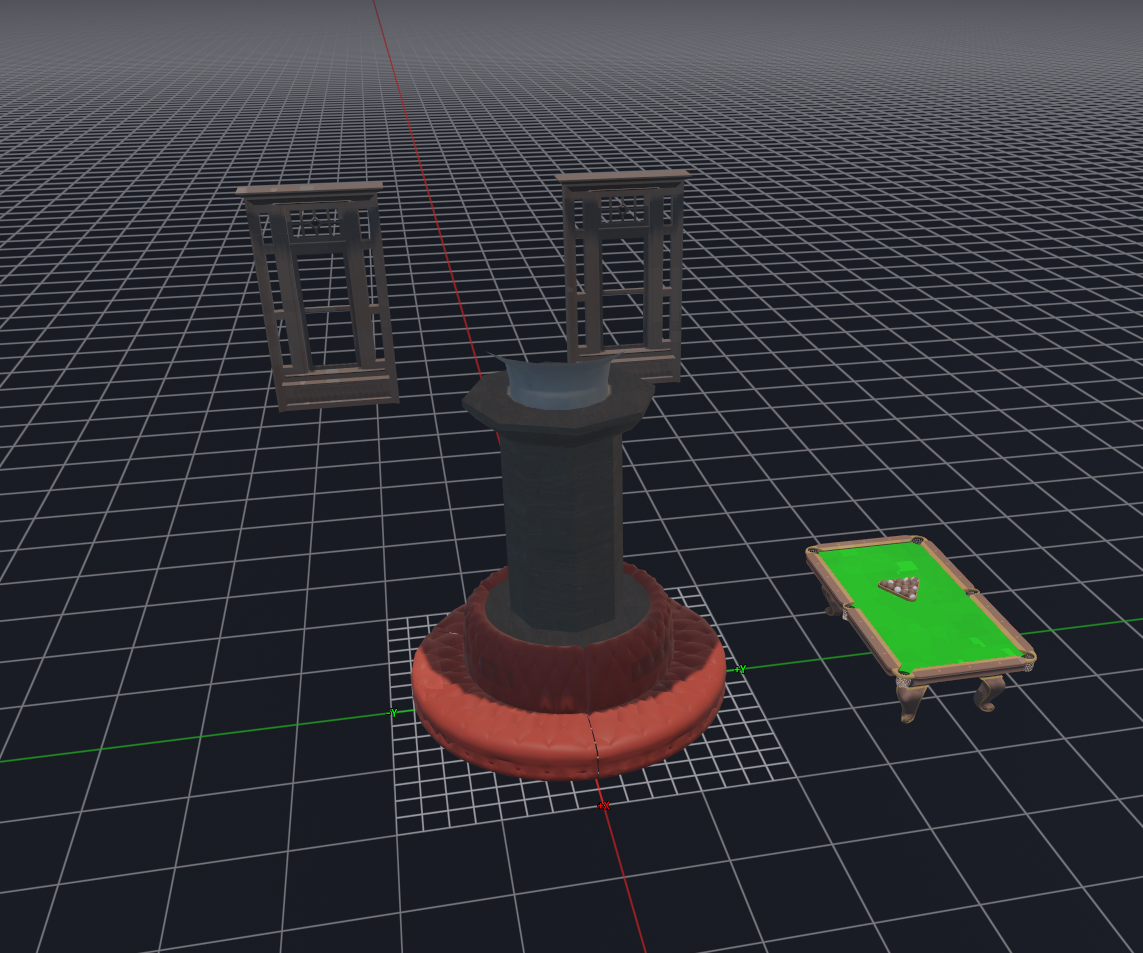Click the racked billiard balls triangle
1143x953 pixels.
(x=899, y=588)
